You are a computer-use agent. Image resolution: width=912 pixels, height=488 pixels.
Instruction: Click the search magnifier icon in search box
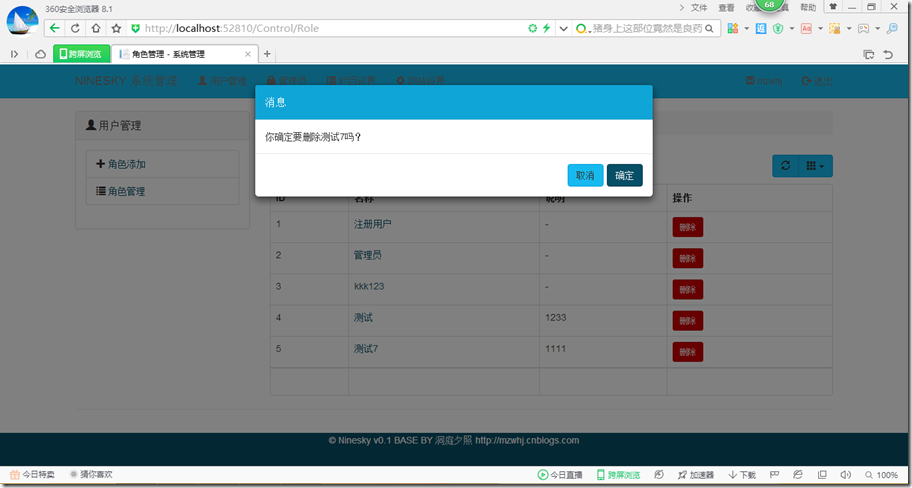click(711, 29)
